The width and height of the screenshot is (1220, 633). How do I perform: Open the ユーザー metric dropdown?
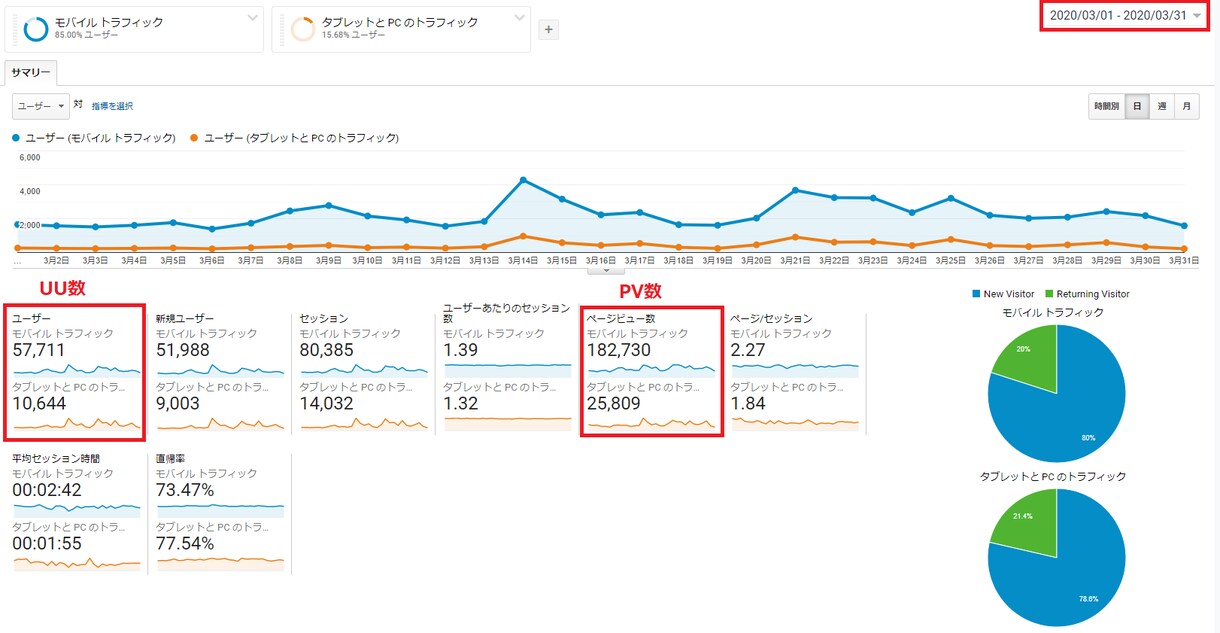pos(41,105)
